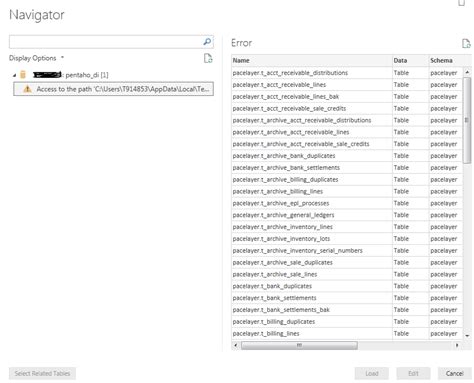The height and width of the screenshot is (383, 474).
Task: Select row pacelayer.t_bank_settlements
Action: tap(347, 298)
